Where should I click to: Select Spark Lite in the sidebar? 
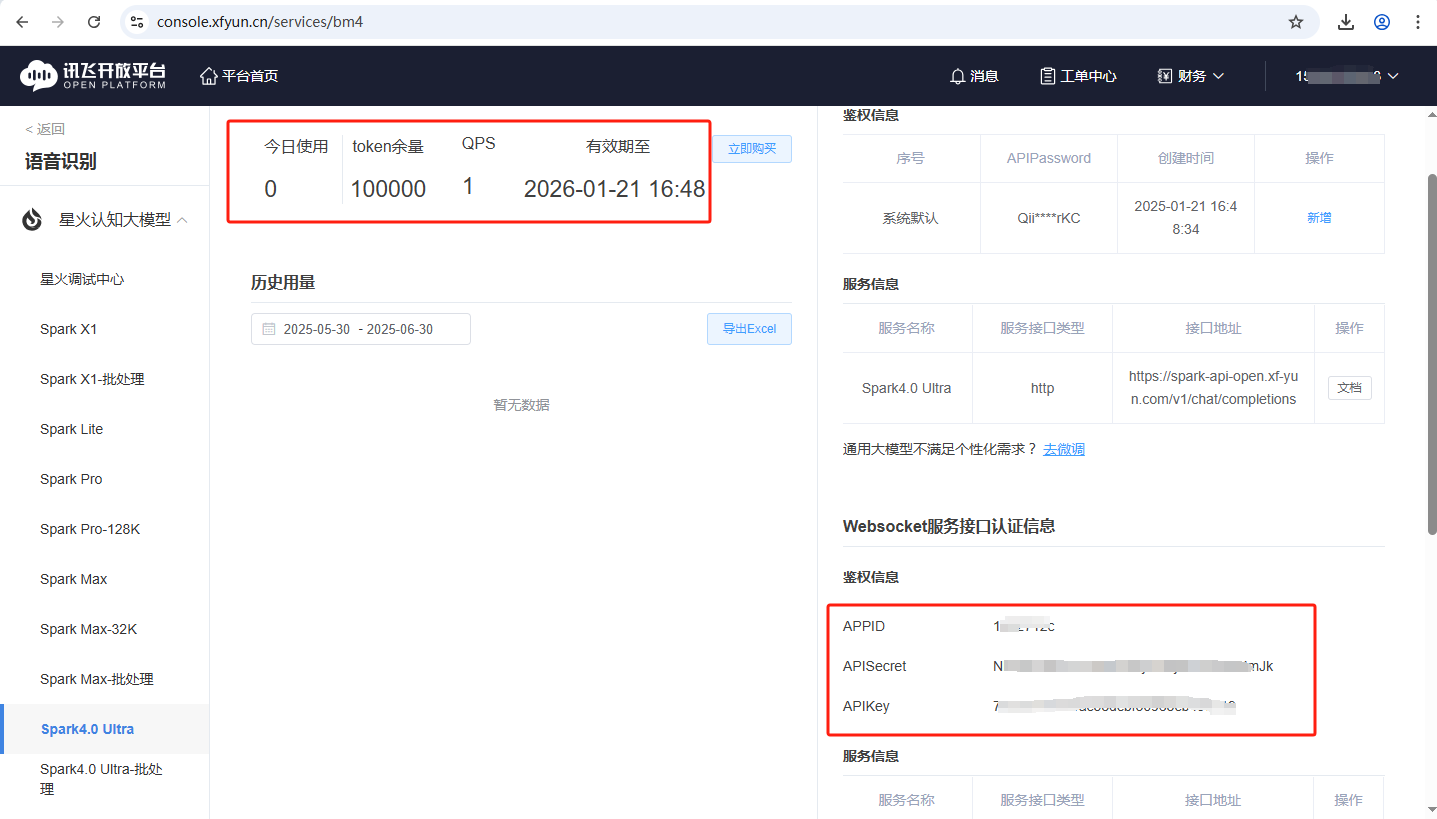click(x=71, y=429)
